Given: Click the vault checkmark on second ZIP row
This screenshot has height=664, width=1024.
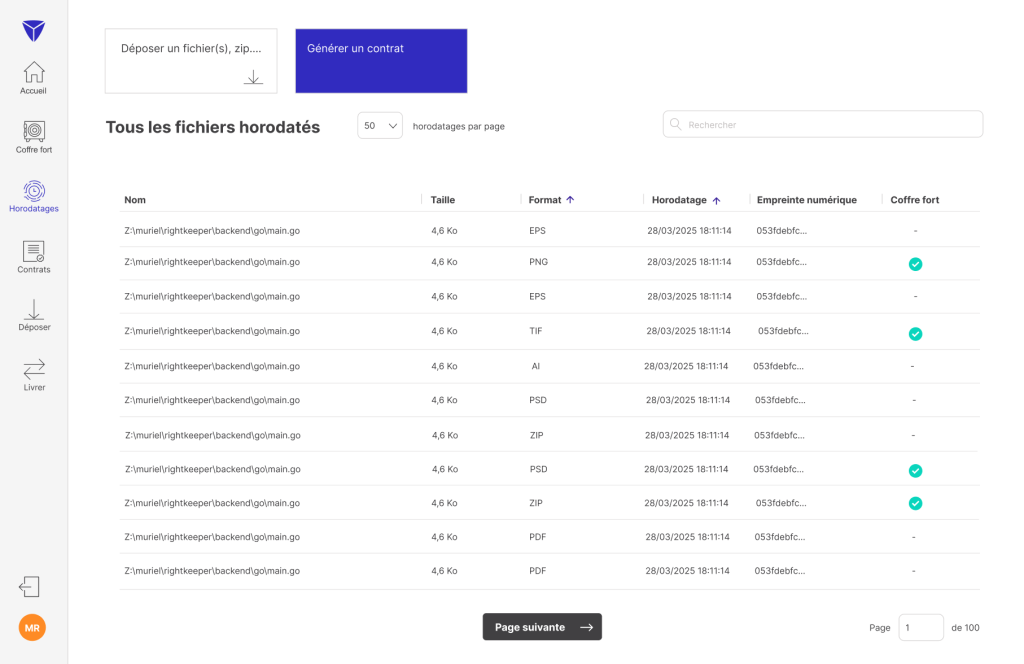Looking at the screenshot, I should pyautogui.click(x=916, y=503).
